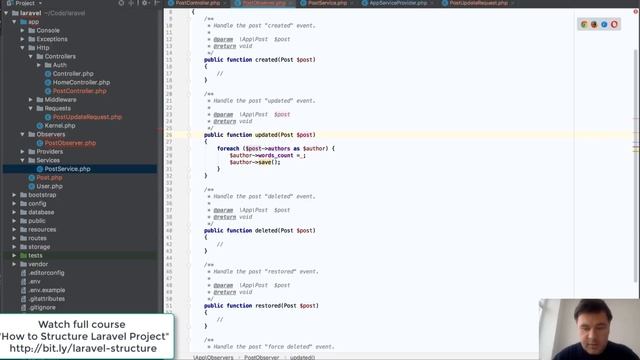Click PostUpdateRequest.php file icon in tree
Viewport: 640px width, 360px height.
(48, 117)
